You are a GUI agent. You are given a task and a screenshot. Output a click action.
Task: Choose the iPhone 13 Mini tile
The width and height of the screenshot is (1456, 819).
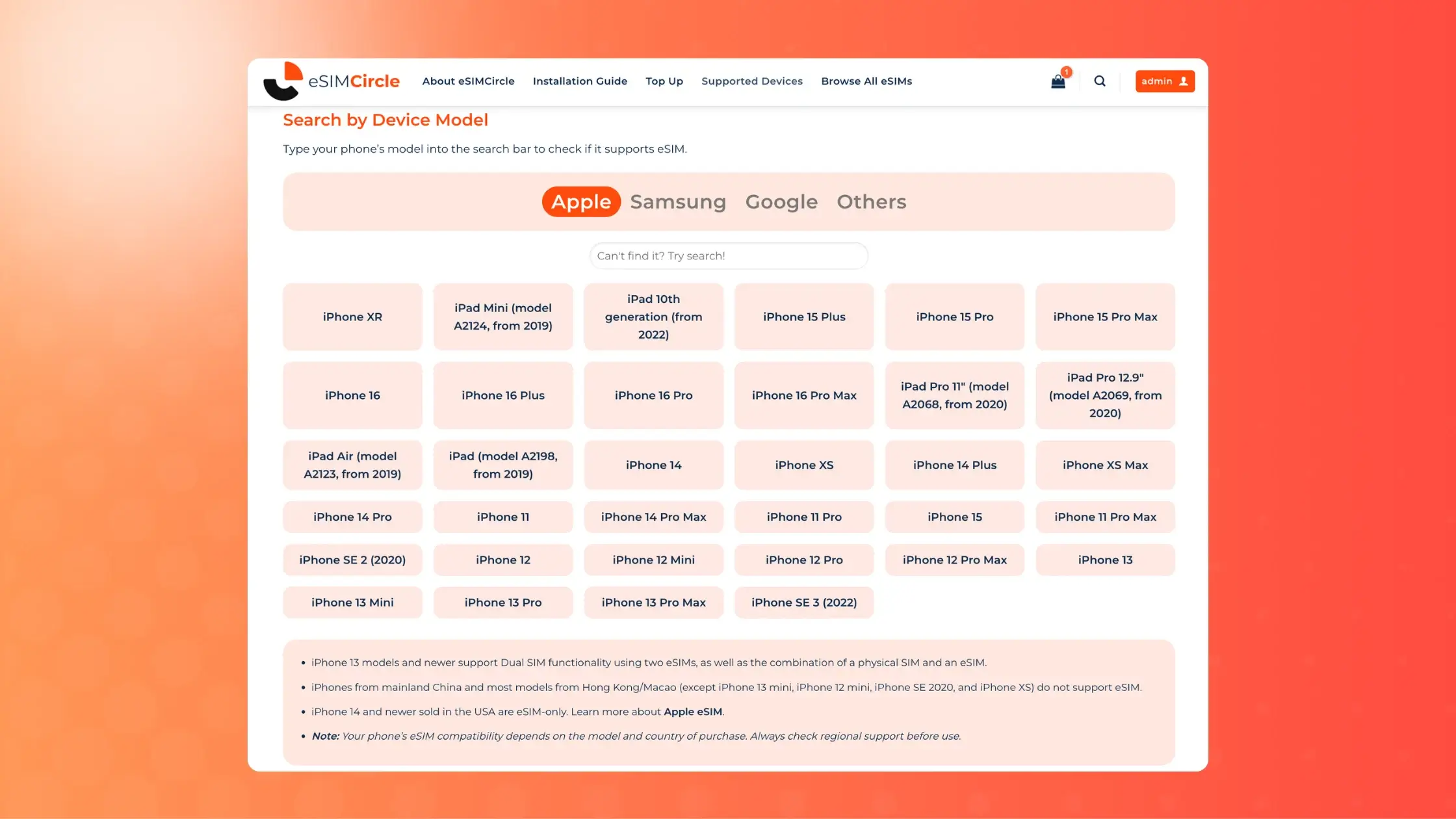click(352, 603)
